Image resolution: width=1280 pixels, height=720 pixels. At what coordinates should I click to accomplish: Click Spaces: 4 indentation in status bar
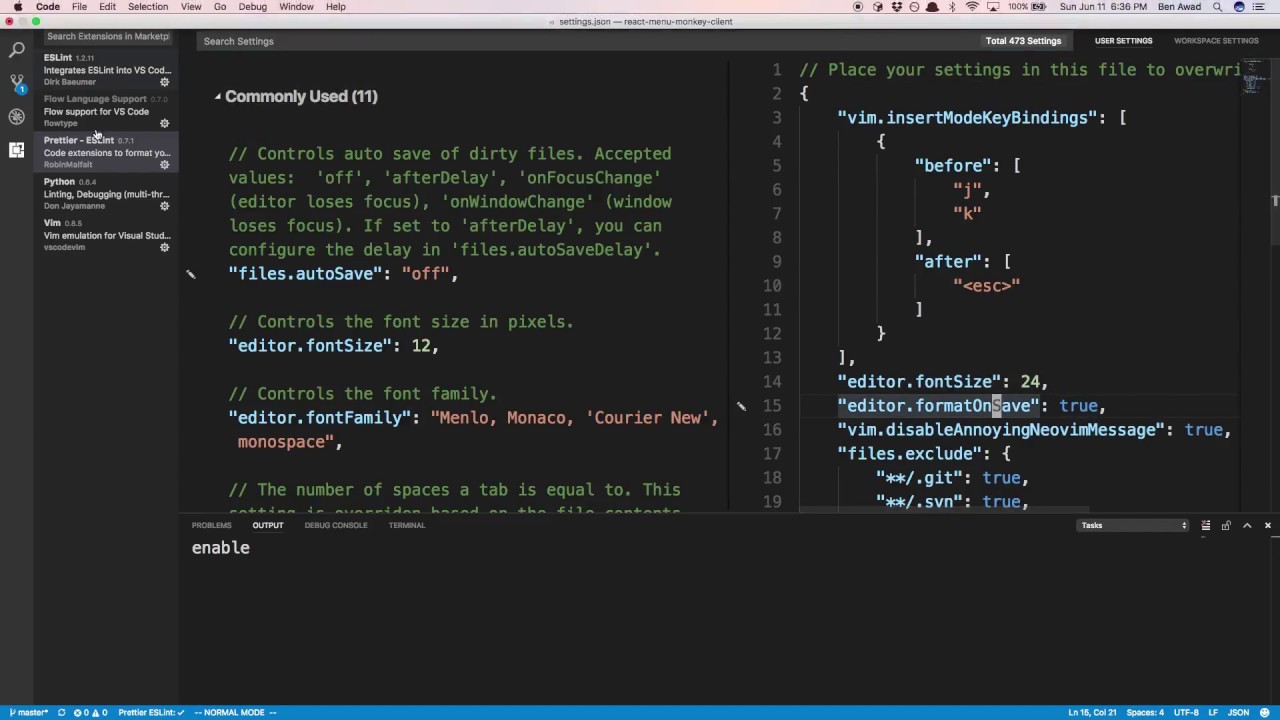(1145, 712)
